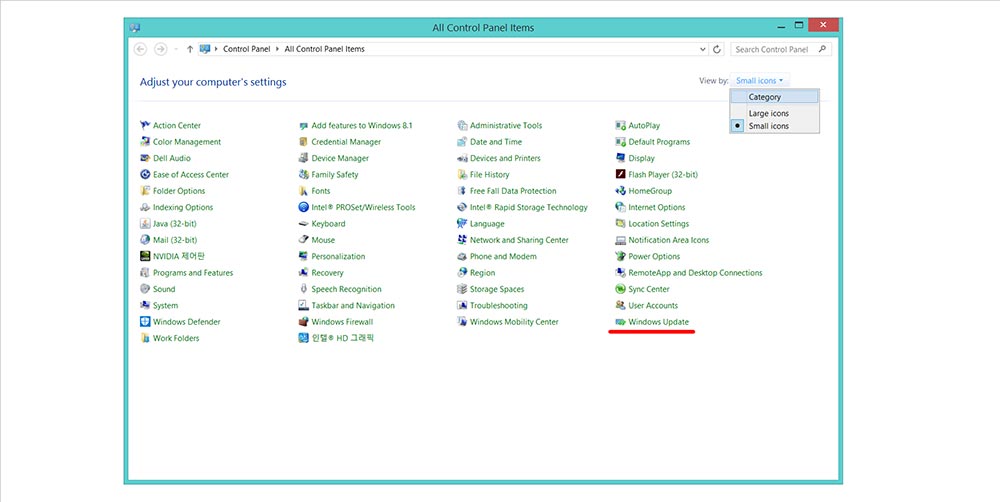Click the Mouse icon

point(304,240)
